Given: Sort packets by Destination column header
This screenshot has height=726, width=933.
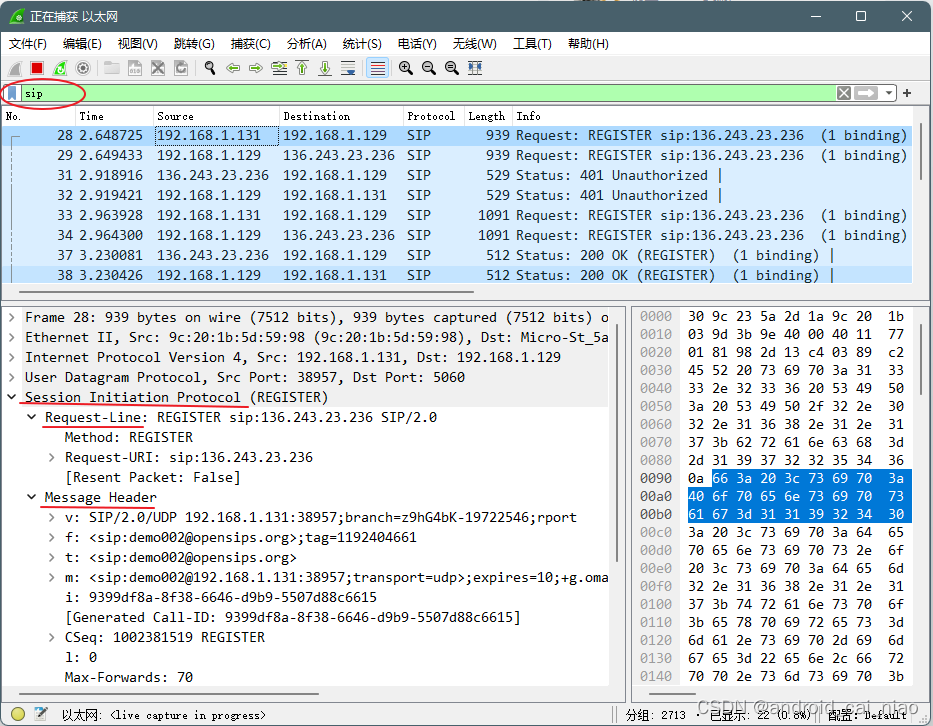Looking at the screenshot, I should tap(342, 116).
